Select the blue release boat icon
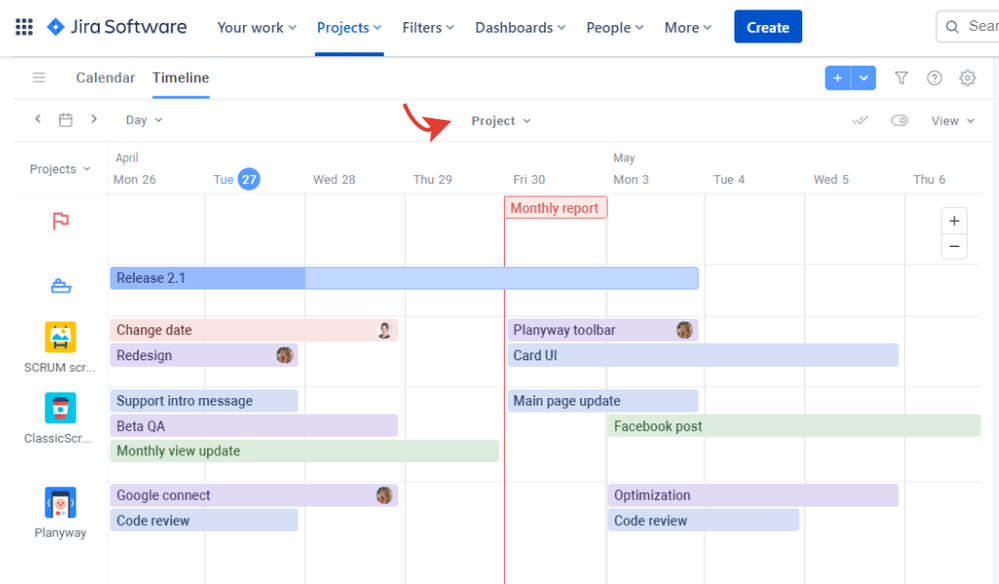 (x=60, y=286)
